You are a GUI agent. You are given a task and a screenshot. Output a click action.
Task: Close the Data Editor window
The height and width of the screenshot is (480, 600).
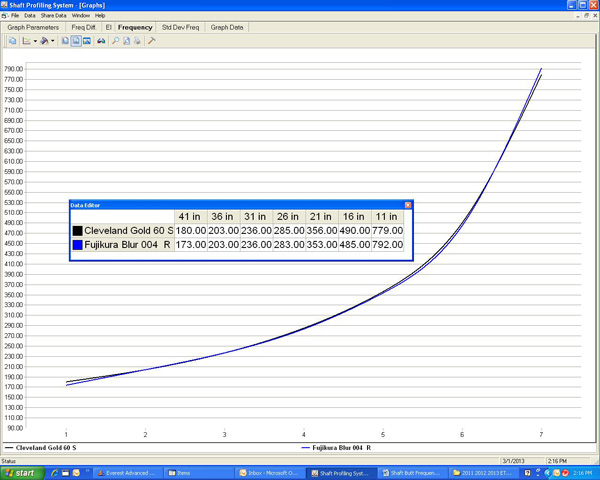point(408,205)
